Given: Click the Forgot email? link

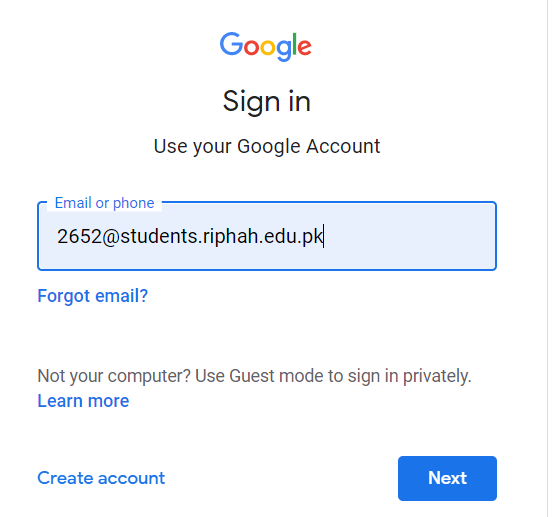Looking at the screenshot, I should [93, 296].
